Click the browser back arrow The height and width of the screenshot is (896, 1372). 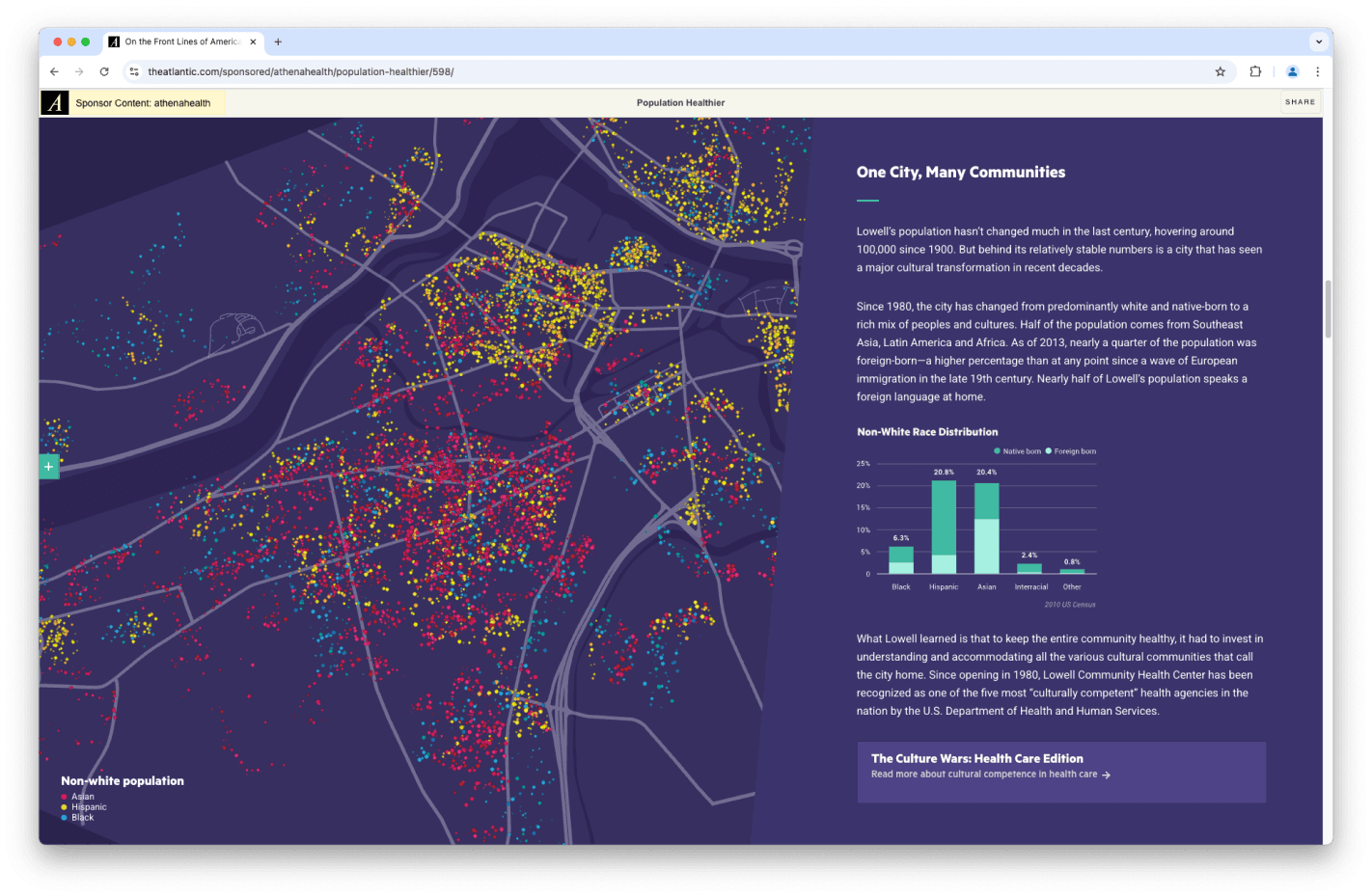[54, 71]
